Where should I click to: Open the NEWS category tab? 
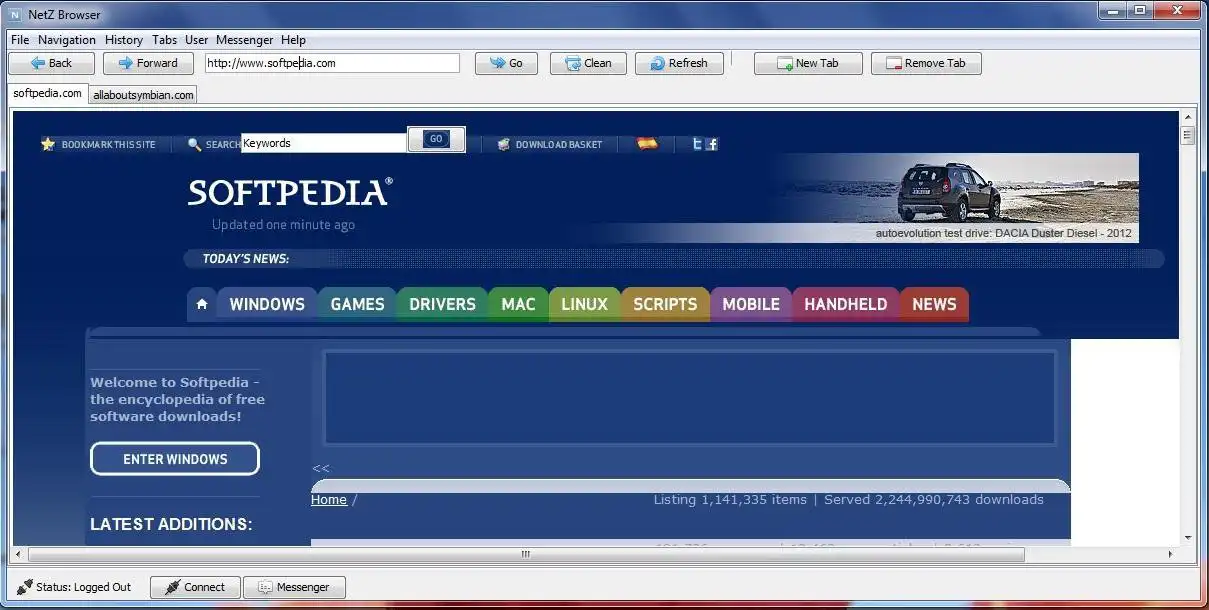pyautogui.click(x=934, y=304)
